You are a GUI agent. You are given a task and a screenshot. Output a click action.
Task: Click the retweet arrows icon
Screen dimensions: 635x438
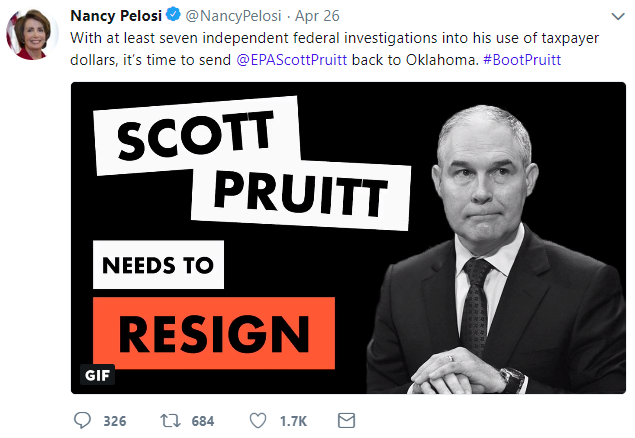170,420
